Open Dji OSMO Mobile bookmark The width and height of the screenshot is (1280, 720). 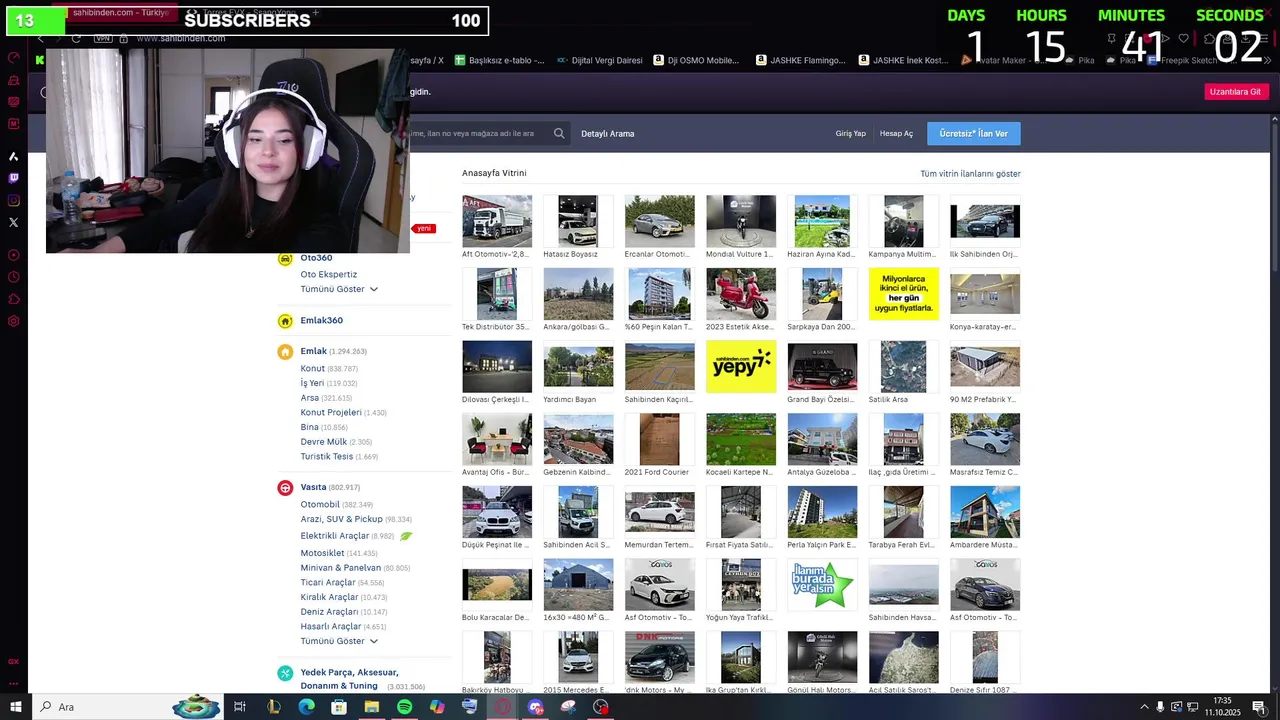696,60
